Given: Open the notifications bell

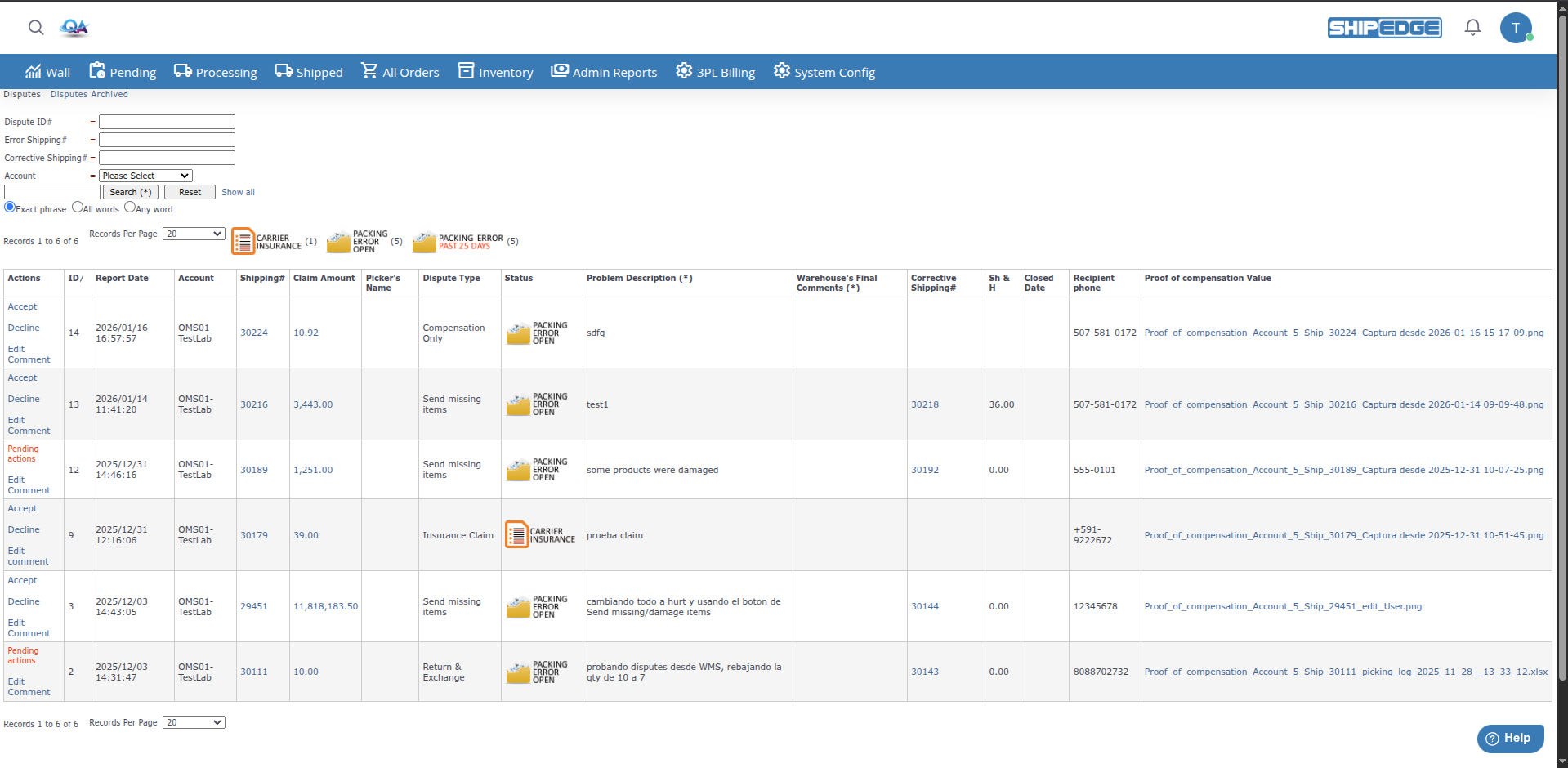Looking at the screenshot, I should click(x=1472, y=28).
